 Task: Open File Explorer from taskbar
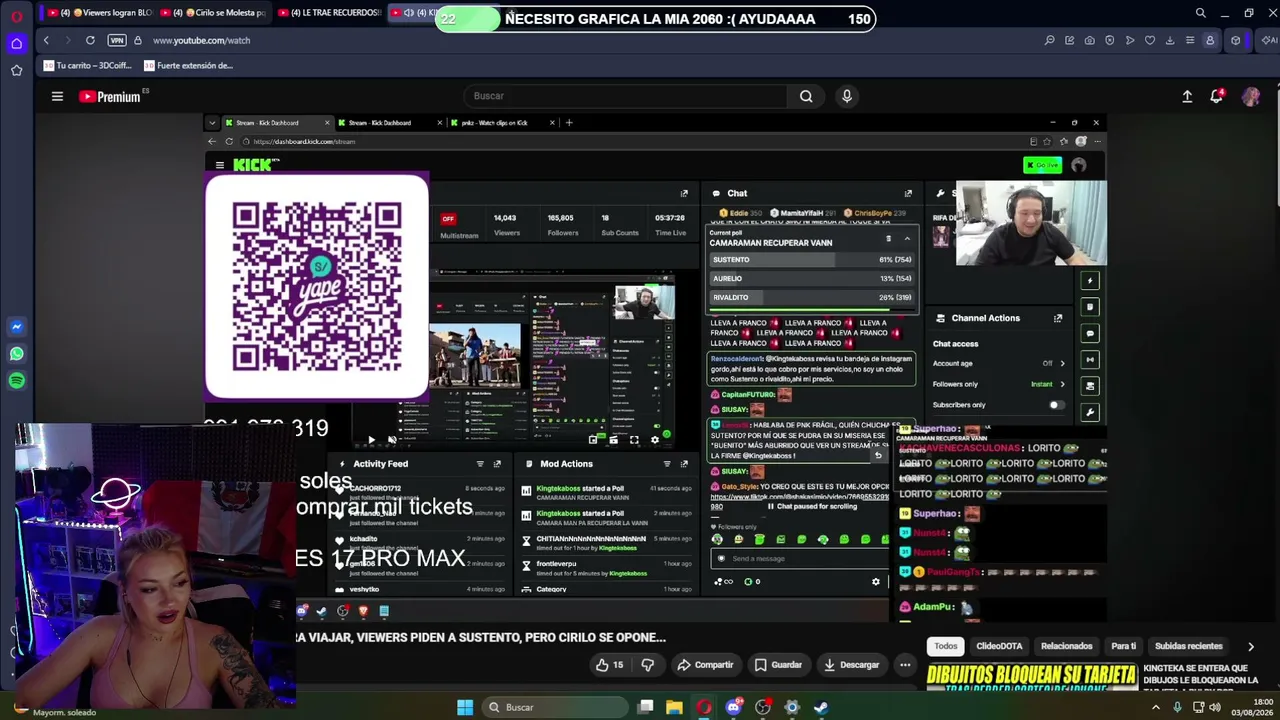pyautogui.click(x=675, y=707)
